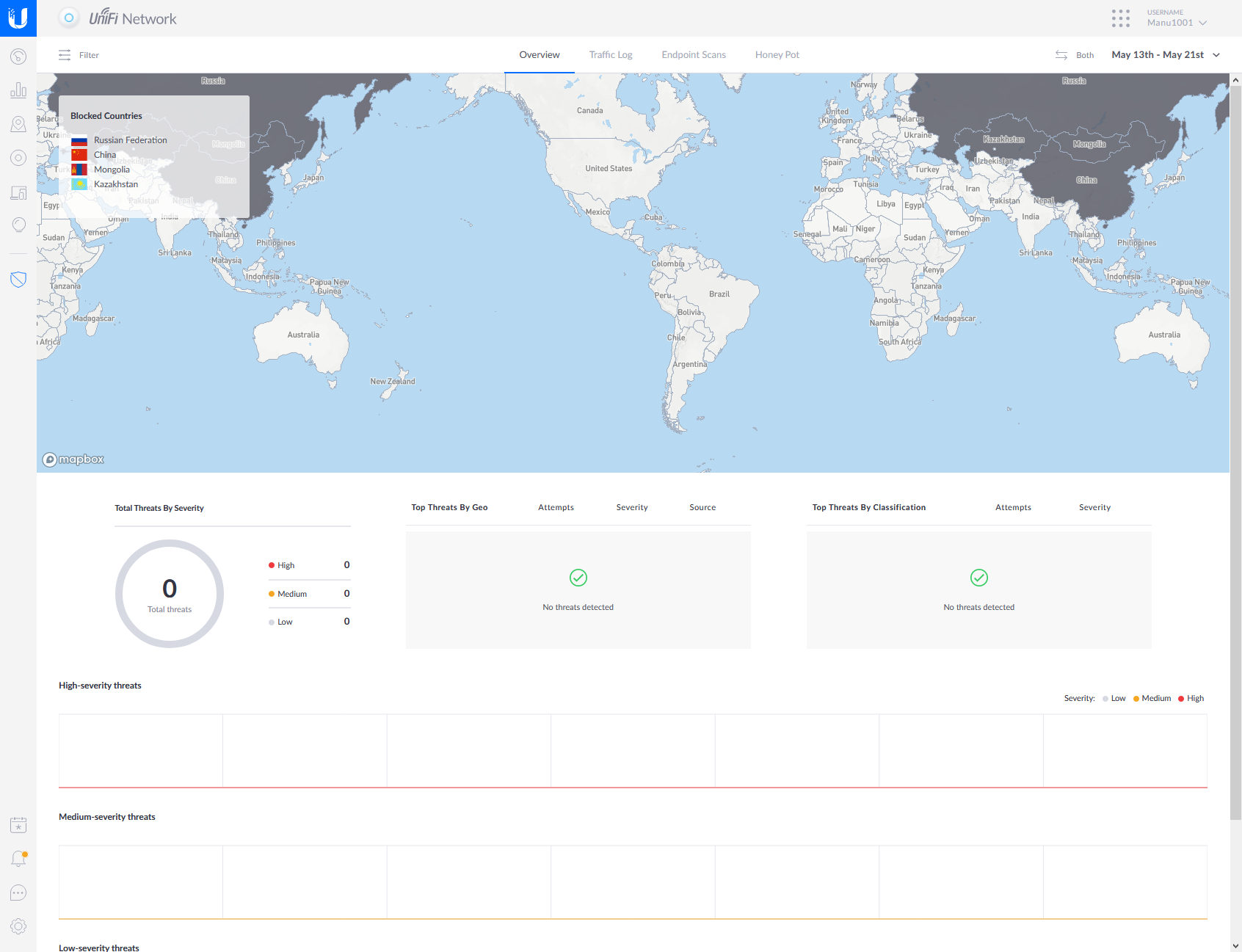The image size is (1242, 952).
Task: Click the Filter button label
Action: (x=89, y=55)
